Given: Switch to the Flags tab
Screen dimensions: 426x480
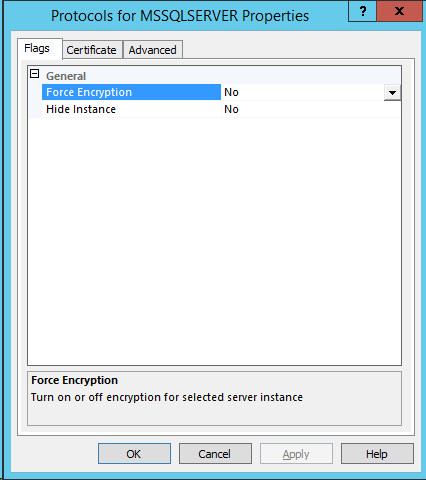Looking at the screenshot, I should 40,49.
